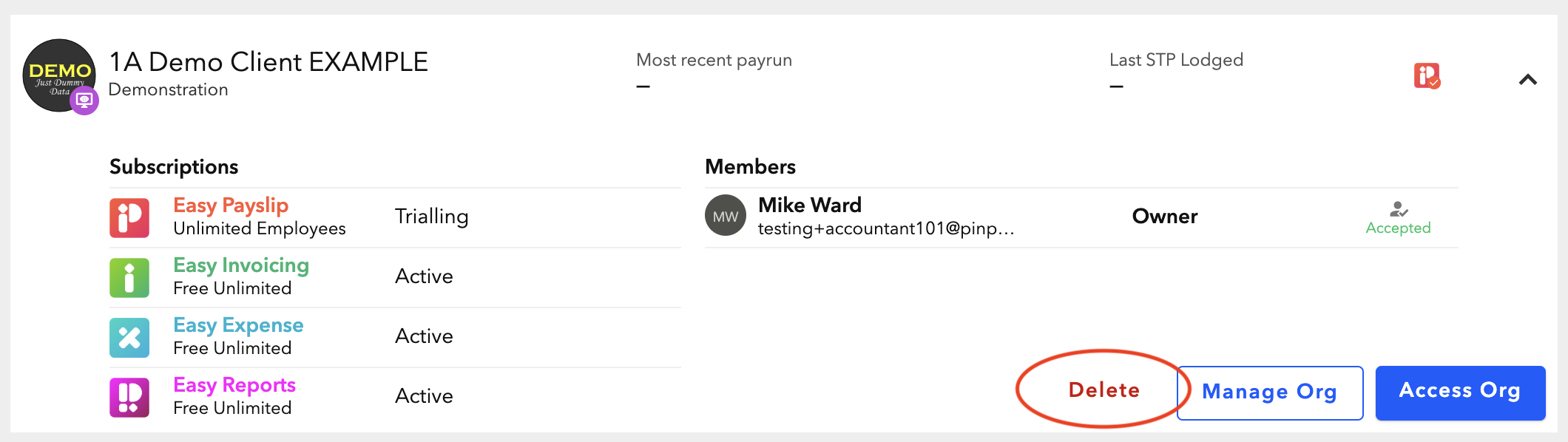Click member name Mike Ward

click(810, 205)
